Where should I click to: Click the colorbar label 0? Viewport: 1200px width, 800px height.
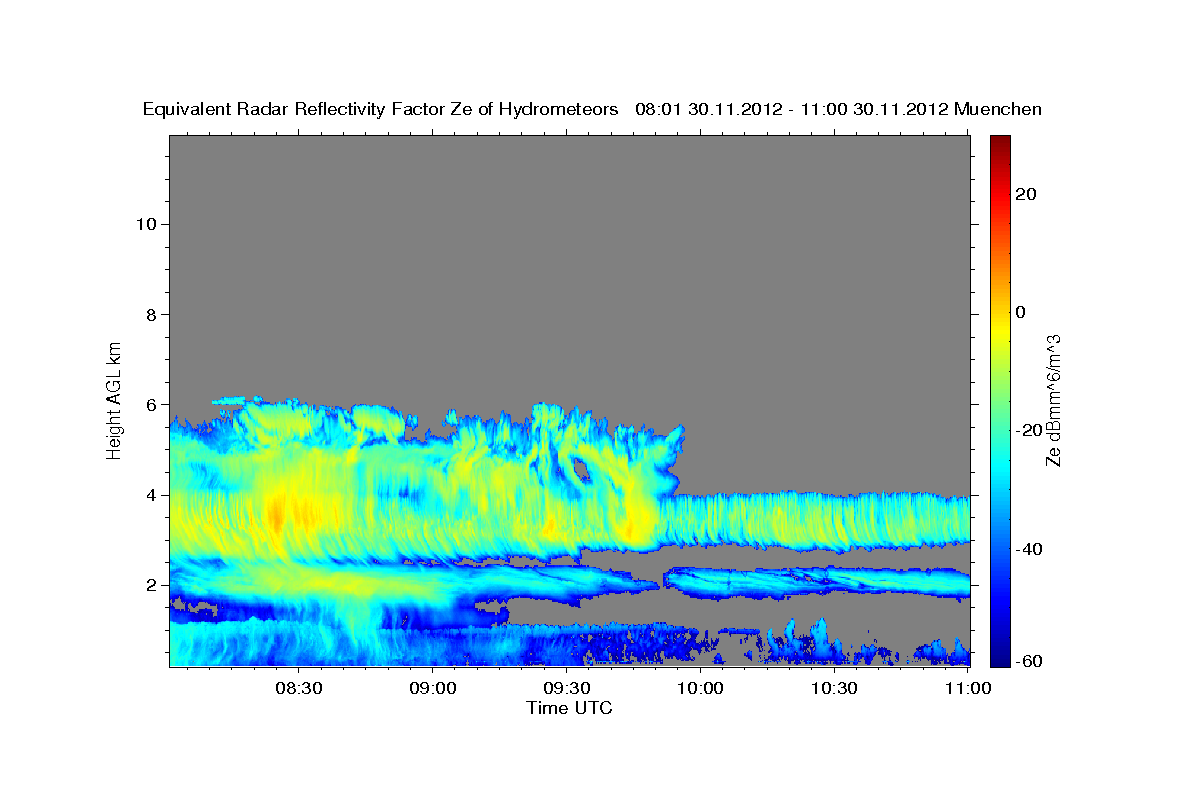click(1021, 312)
